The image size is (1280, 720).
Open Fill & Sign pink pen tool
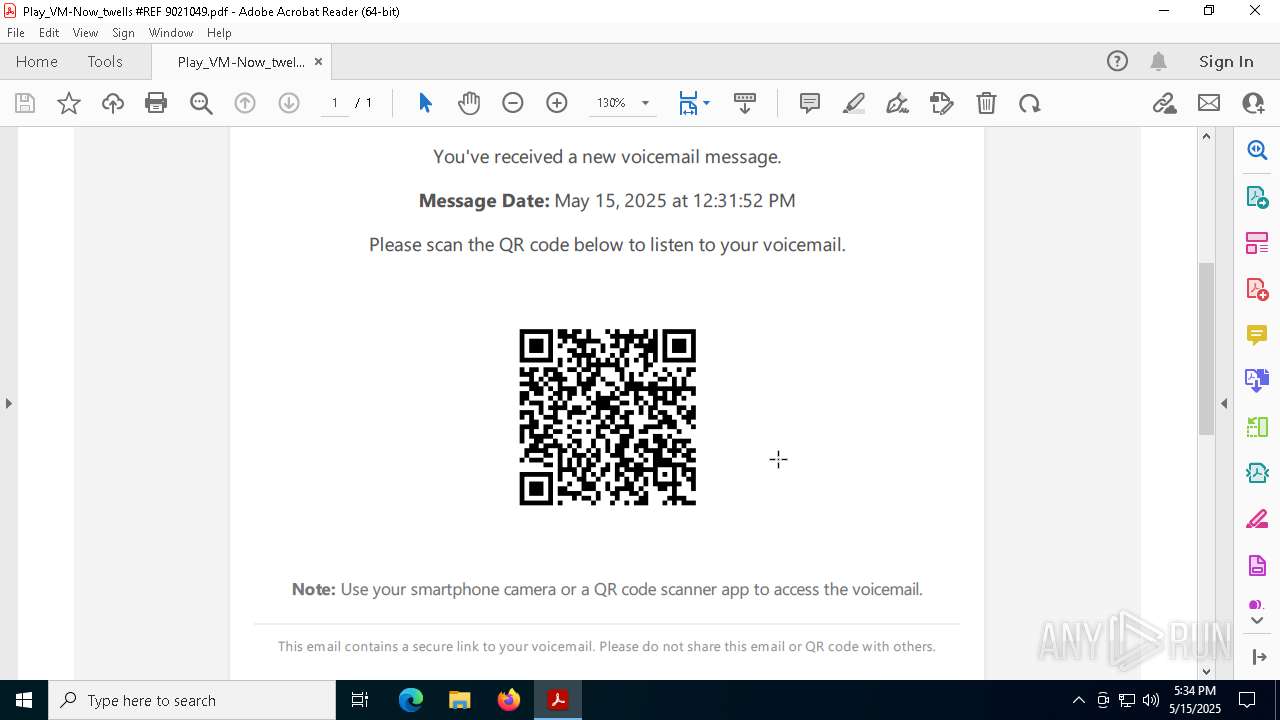coord(1257,519)
